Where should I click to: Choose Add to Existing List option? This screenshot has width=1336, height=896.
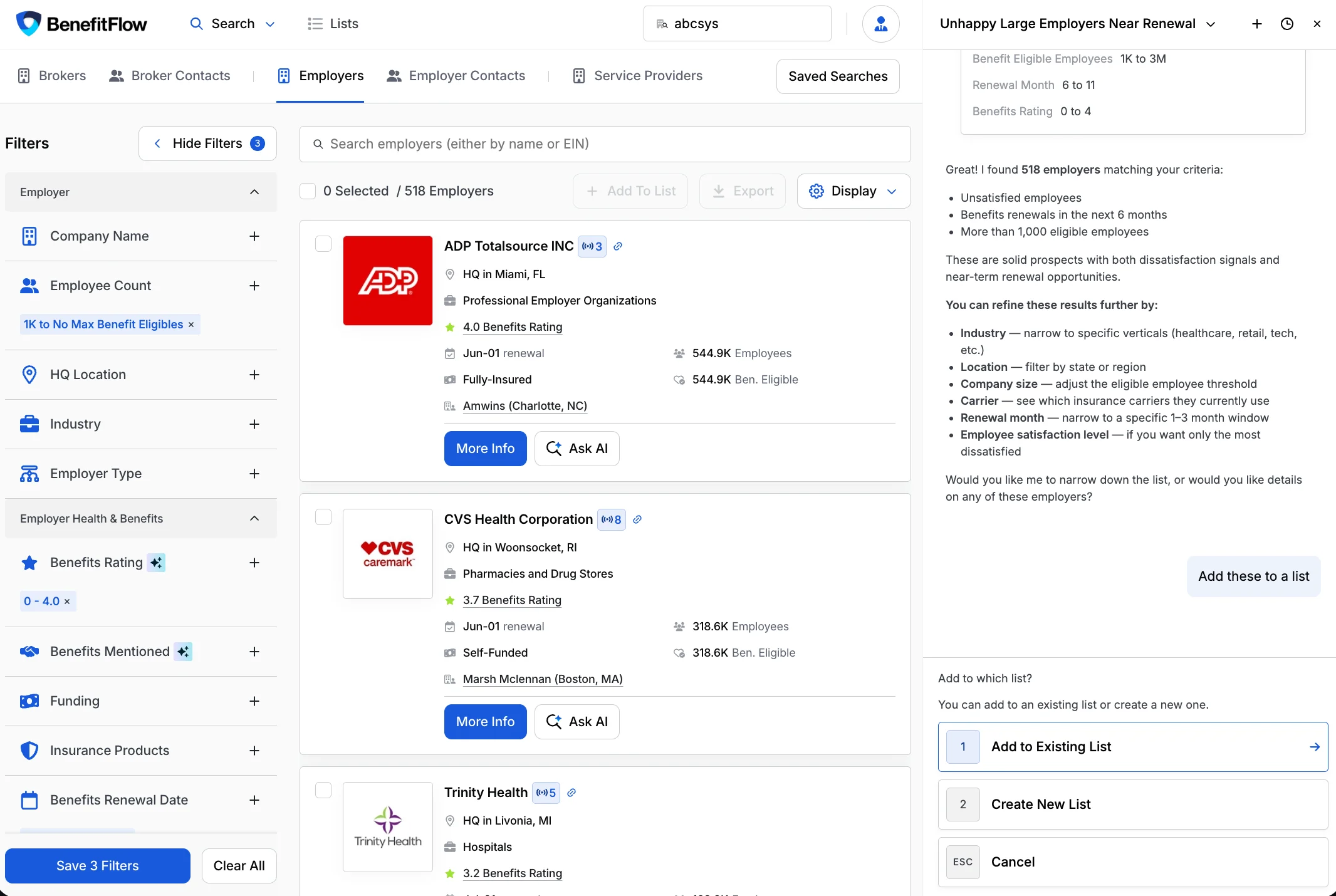click(1133, 747)
